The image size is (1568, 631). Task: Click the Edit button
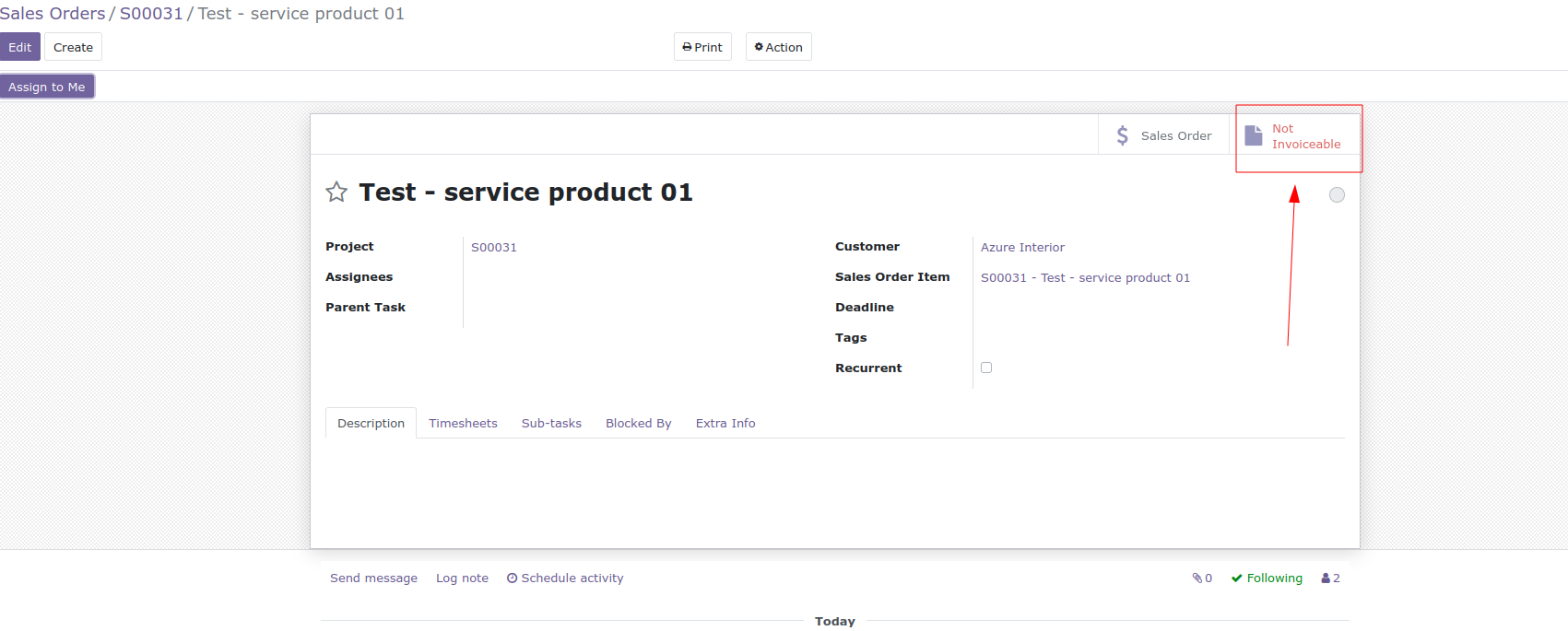[20, 47]
